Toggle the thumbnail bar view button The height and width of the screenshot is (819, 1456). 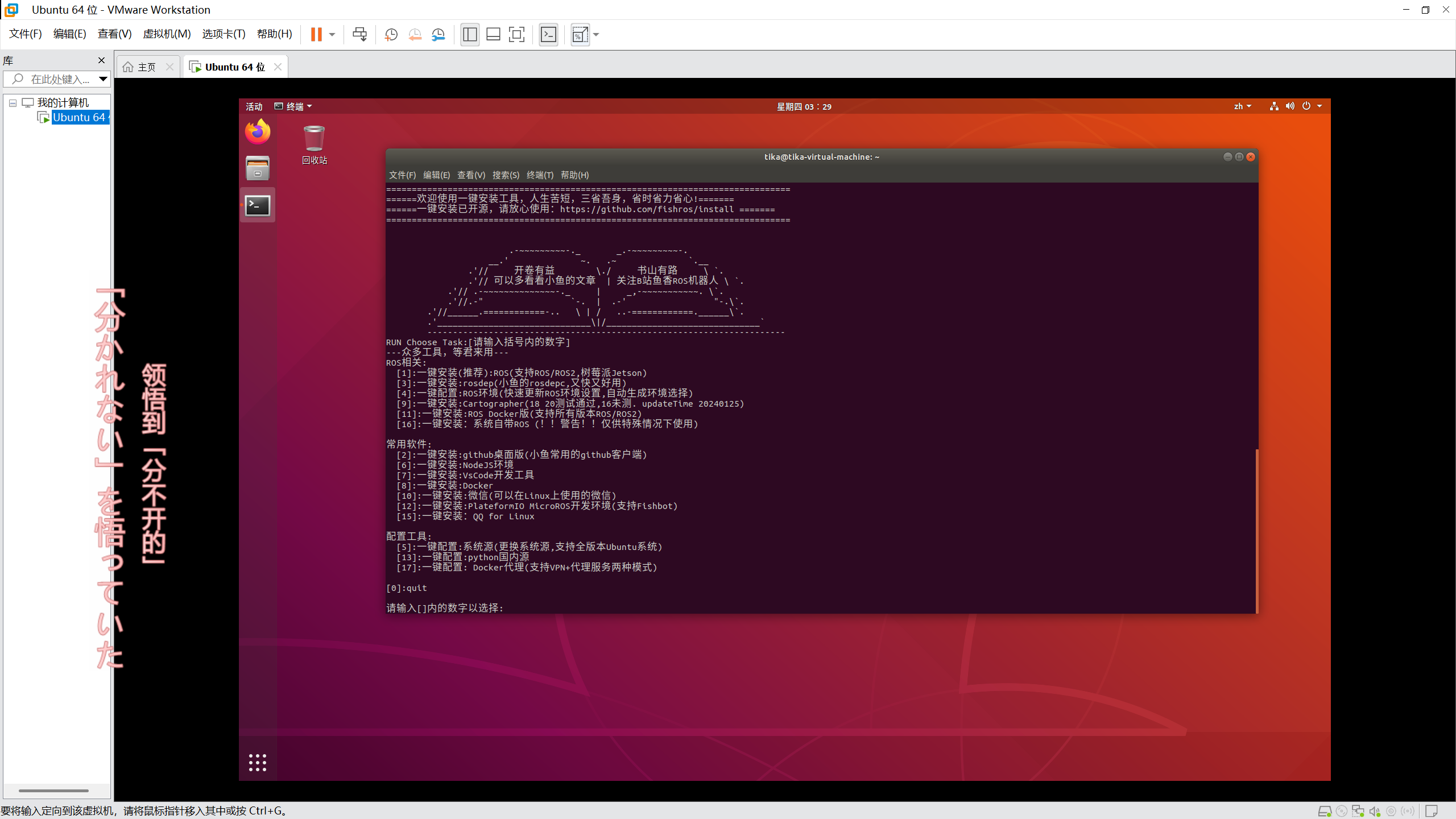[493, 35]
